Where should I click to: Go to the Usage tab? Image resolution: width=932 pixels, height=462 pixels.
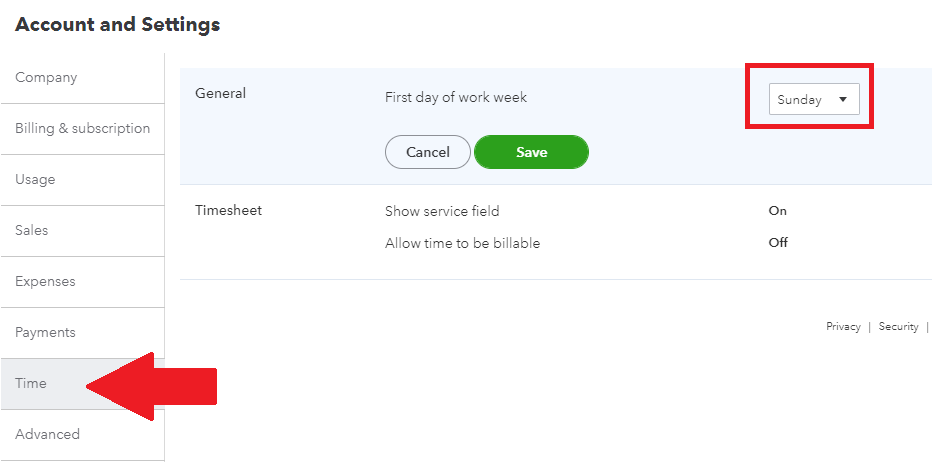[35, 180]
